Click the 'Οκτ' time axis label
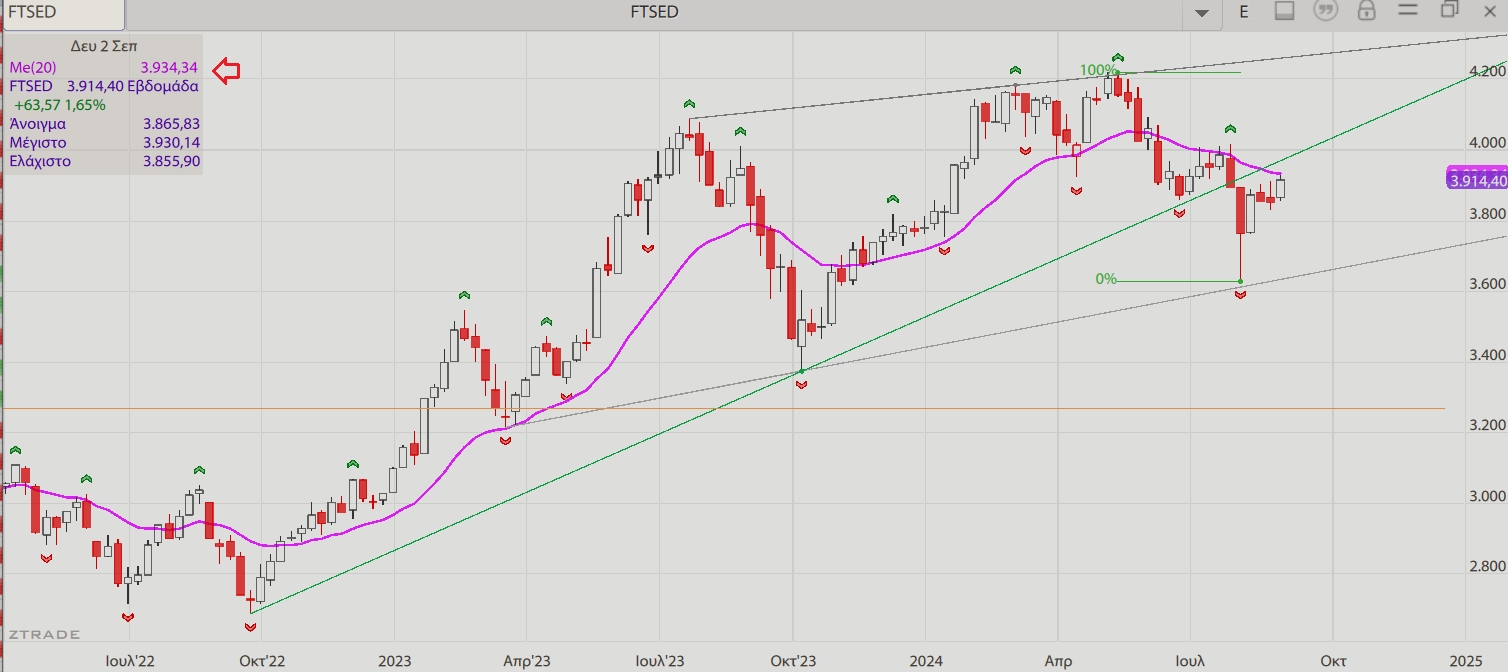The width and height of the screenshot is (1508, 672). (1332, 660)
